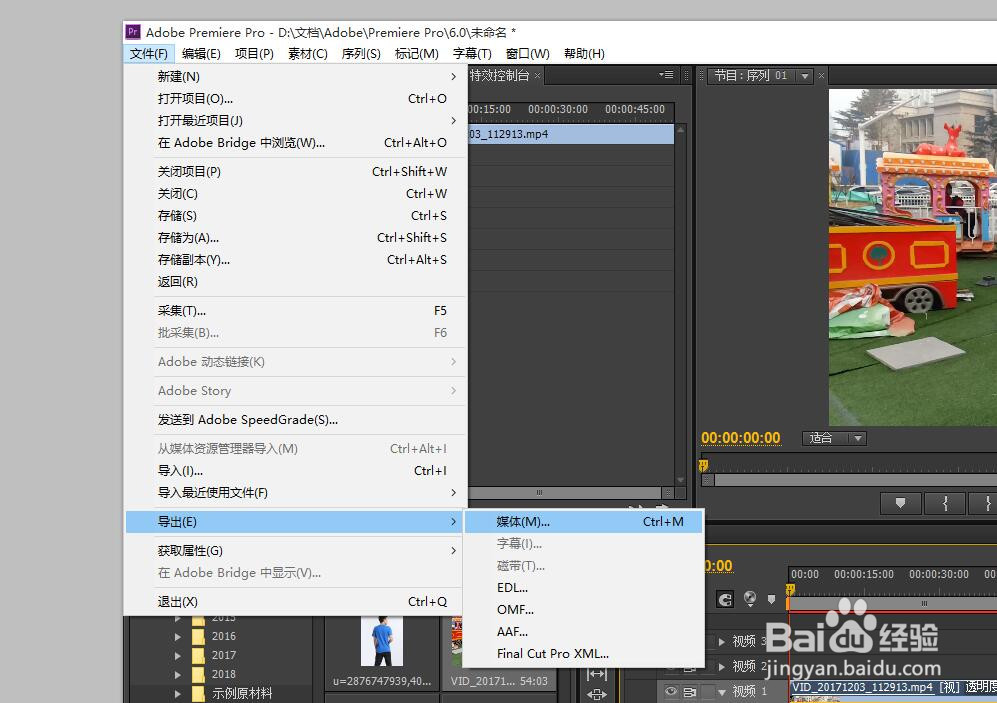Screen dimensions: 997x703
Task: Select 发送到 Adobe SpeedGrade(S)... item
Action: click(295, 420)
